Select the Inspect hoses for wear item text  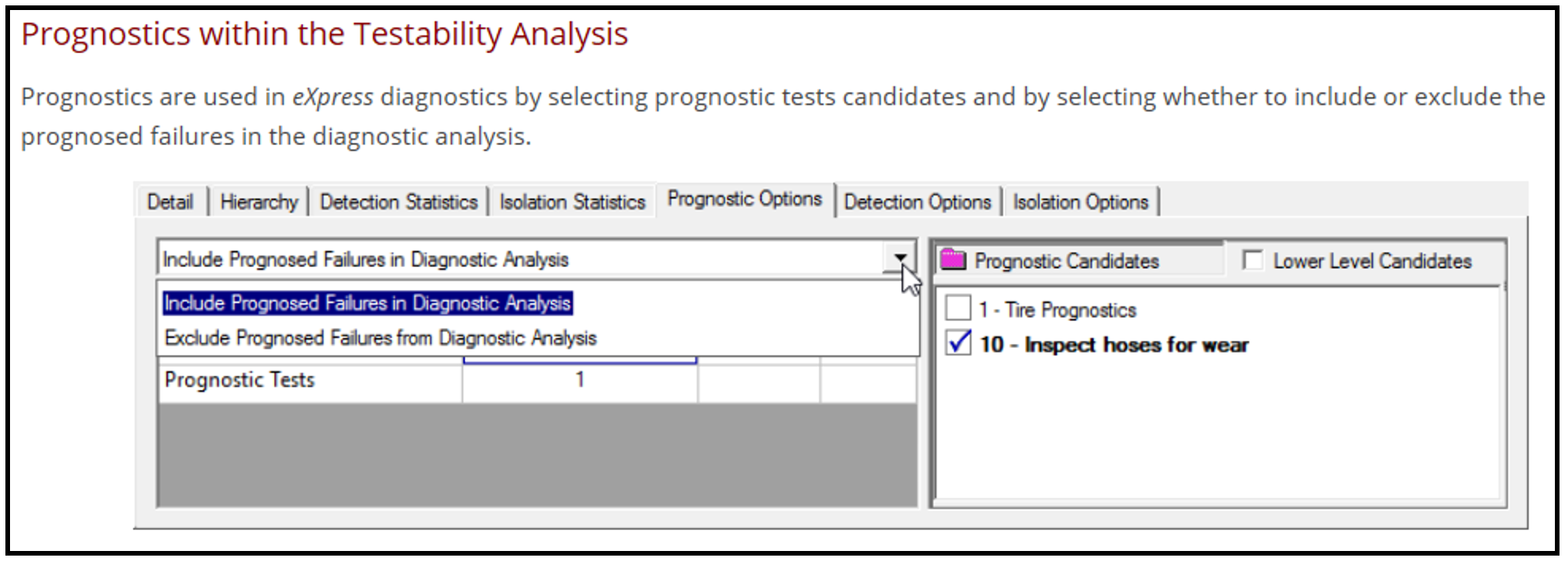(x=1113, y=345)
